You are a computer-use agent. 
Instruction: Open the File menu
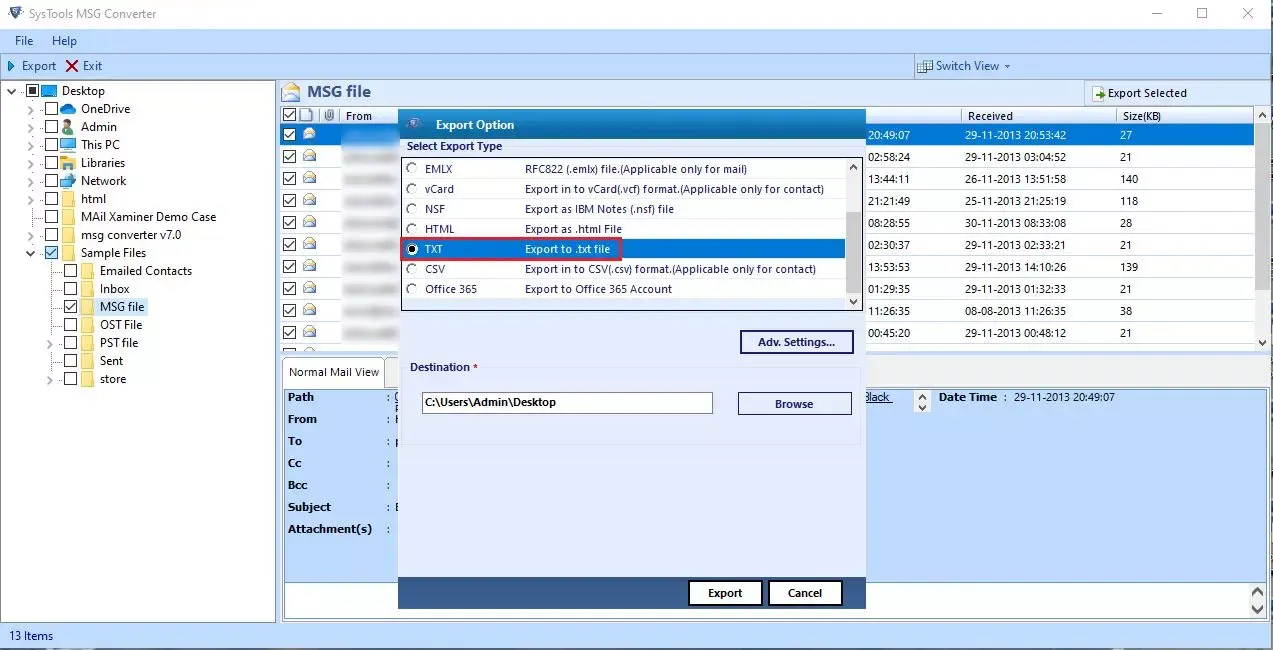click(x=22, y=40)
